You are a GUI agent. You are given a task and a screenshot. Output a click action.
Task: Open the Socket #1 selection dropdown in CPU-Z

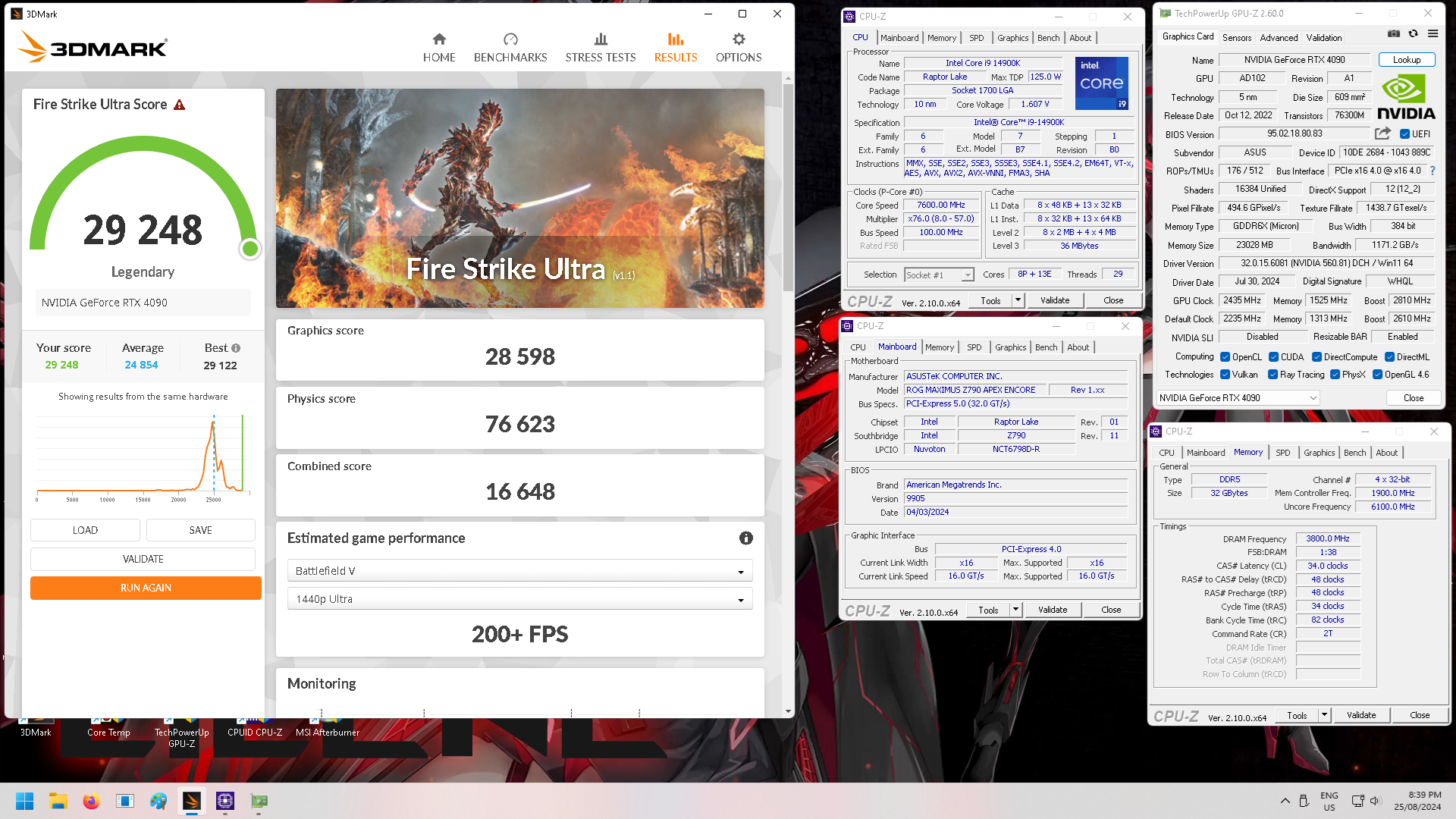pos(939,275)
